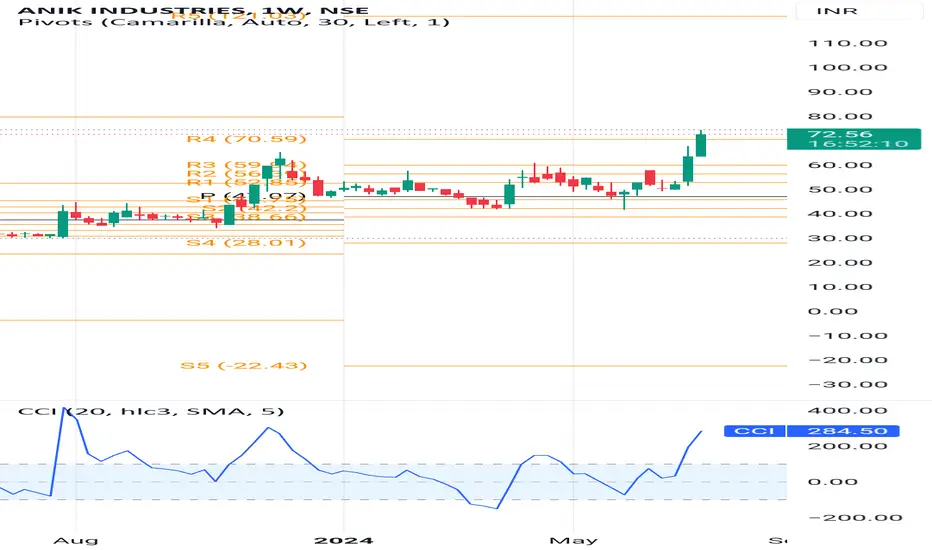Select the R4 (70.59) pivot label
Screen dimensions: 932x550
pyautogui.click(x=247, y=139)
